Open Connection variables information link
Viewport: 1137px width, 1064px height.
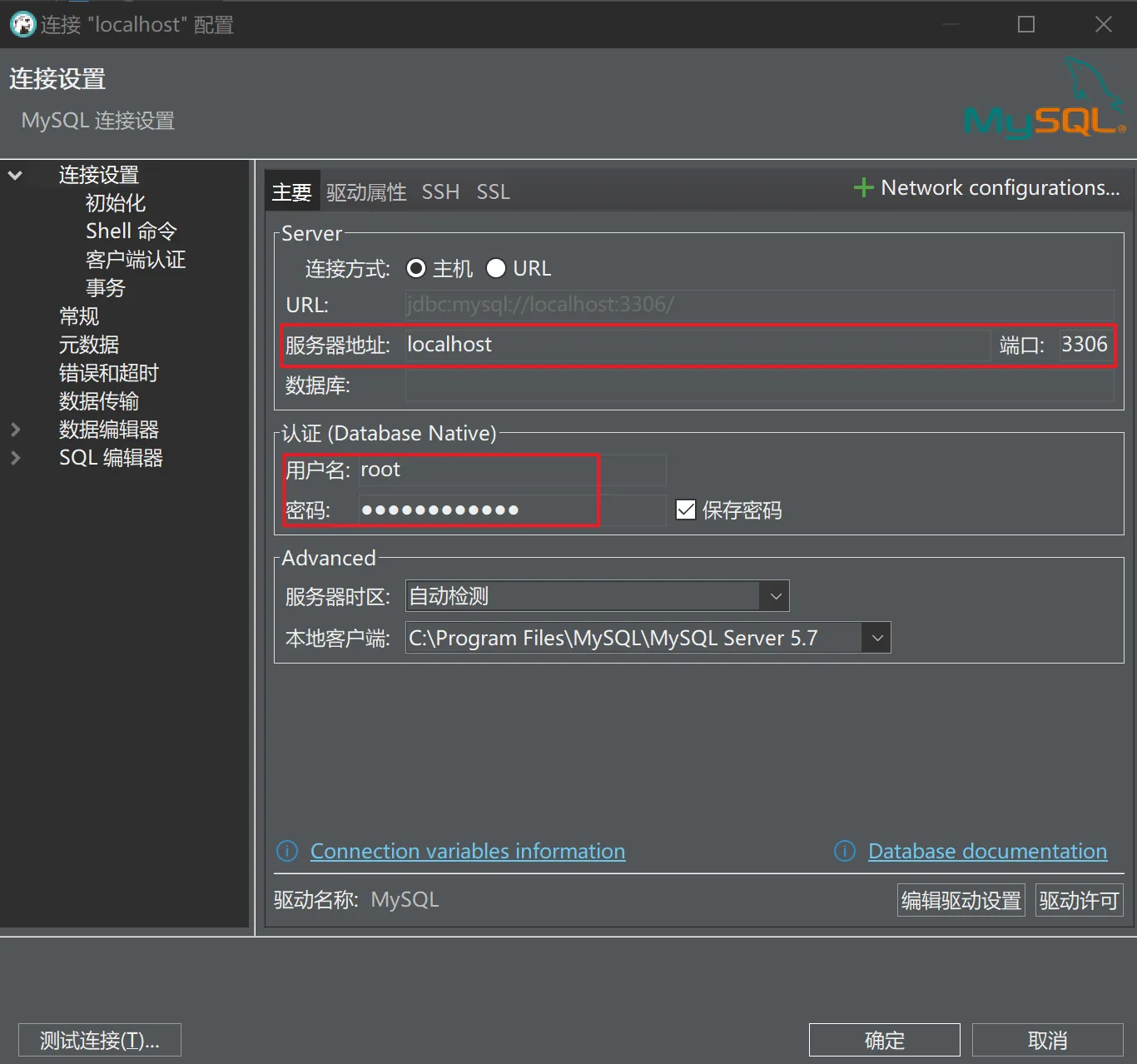pos(468,851)
